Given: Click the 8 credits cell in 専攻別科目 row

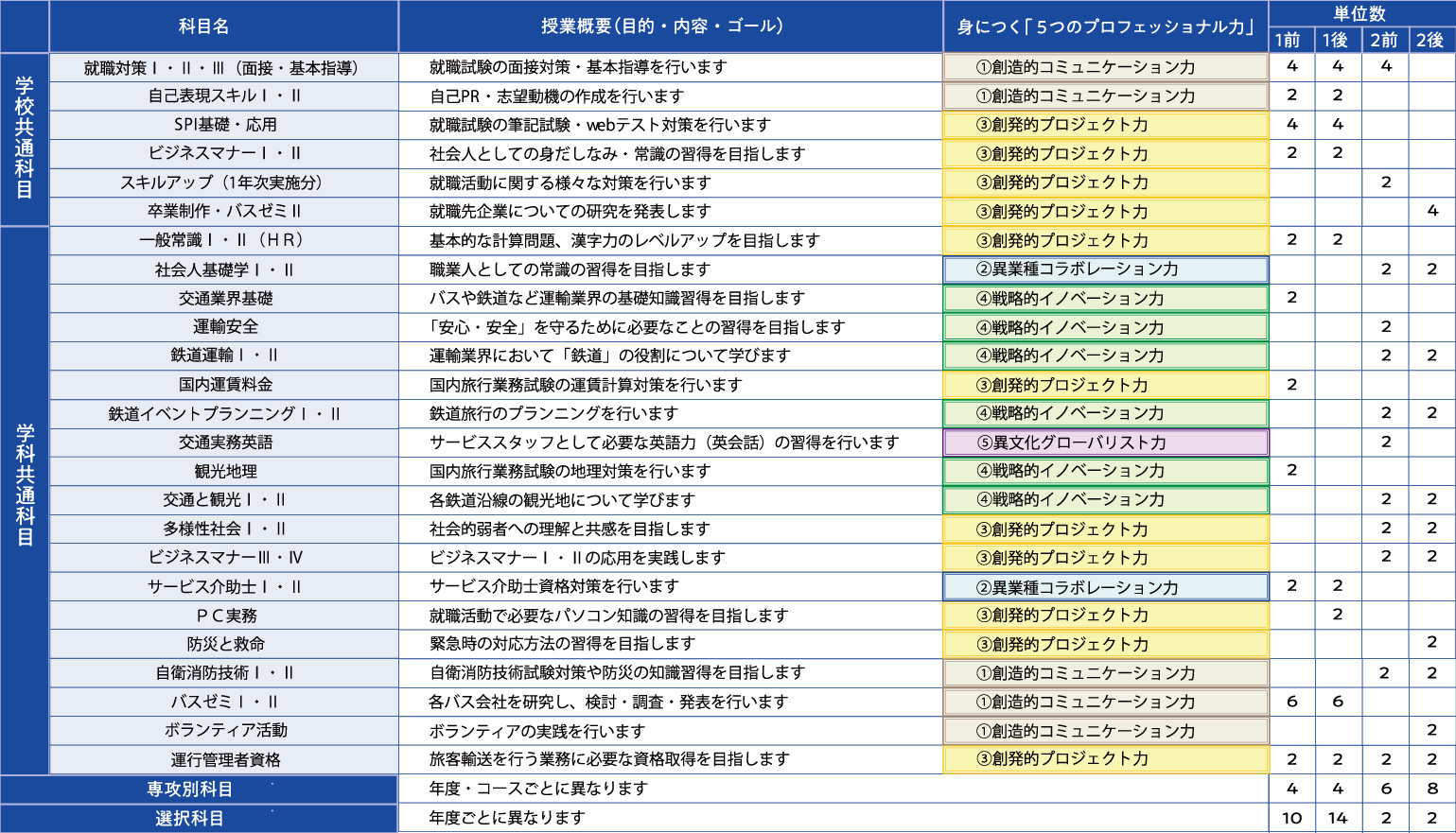Looking at the screenshot, I should click(x=1431, y=789).
